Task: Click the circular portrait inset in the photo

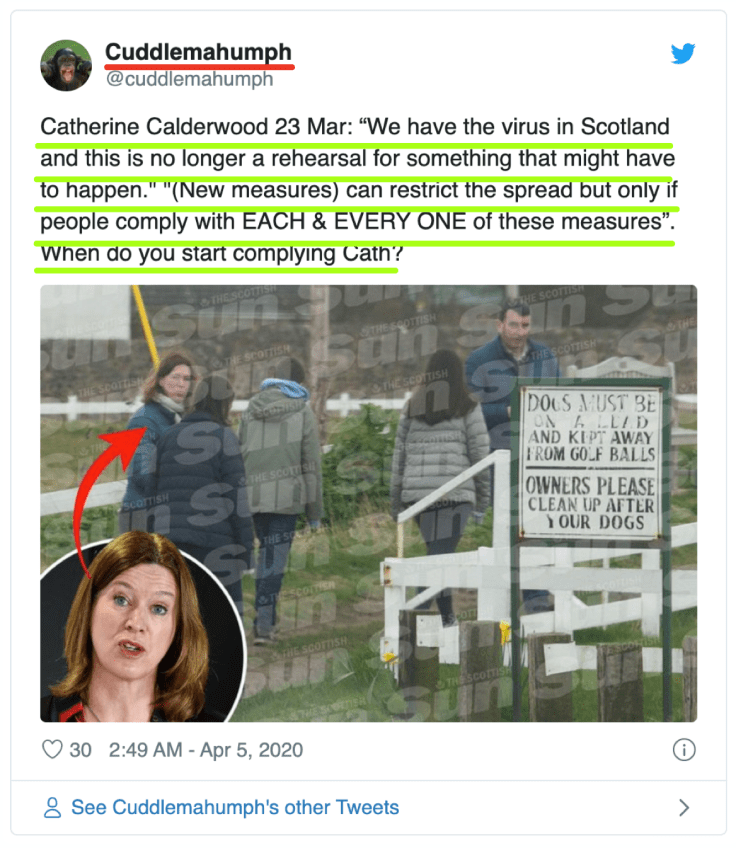Action: click(142, 630)
